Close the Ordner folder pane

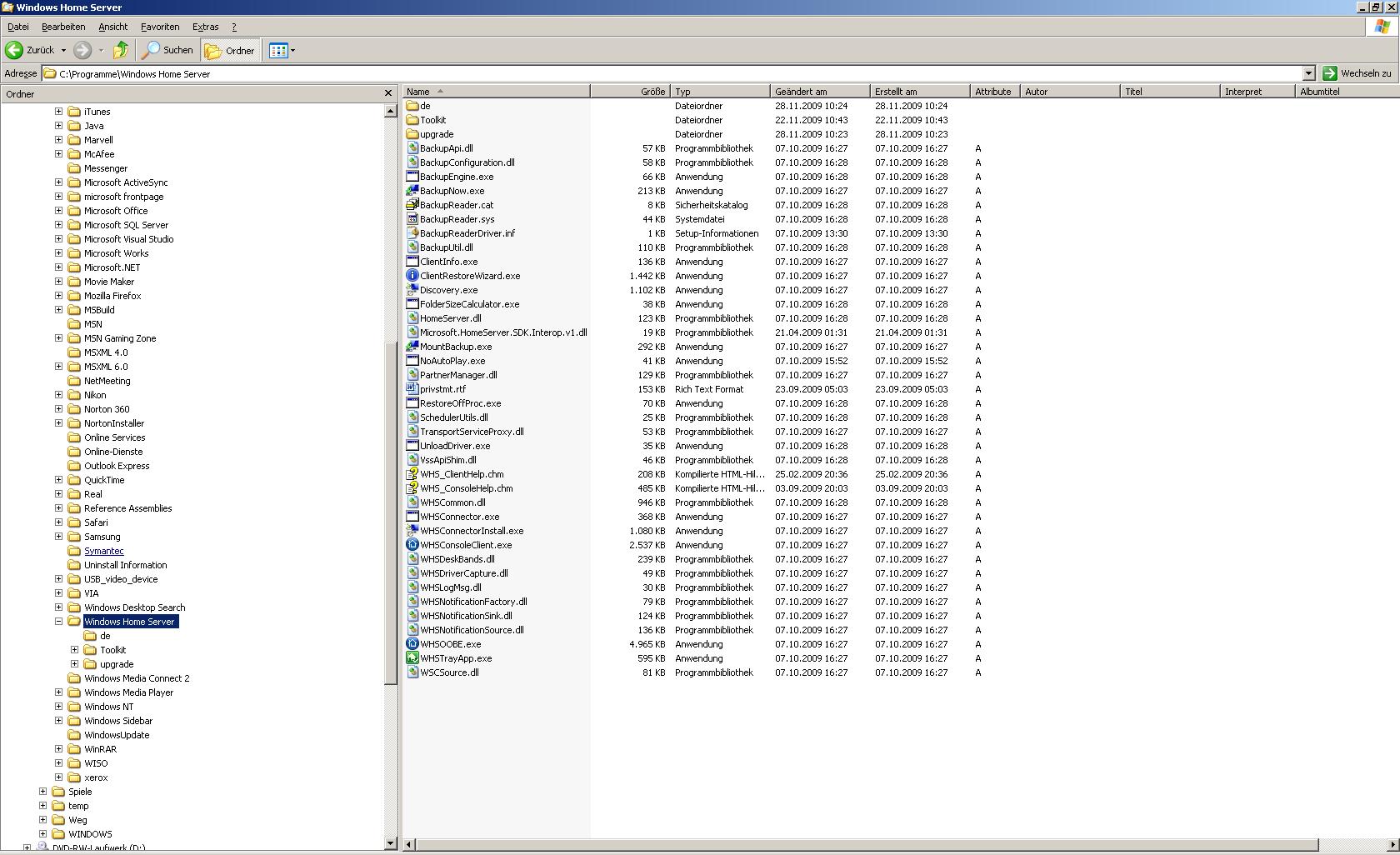387,93
